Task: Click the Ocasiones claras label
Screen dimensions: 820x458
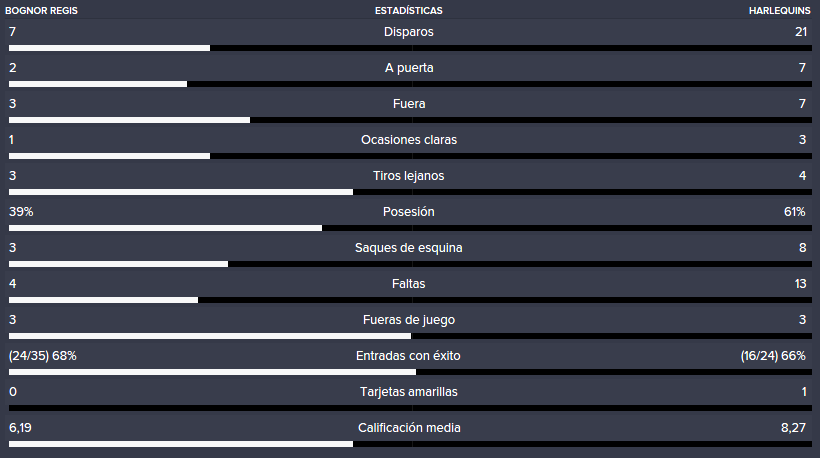Action: tap(409, 140)
